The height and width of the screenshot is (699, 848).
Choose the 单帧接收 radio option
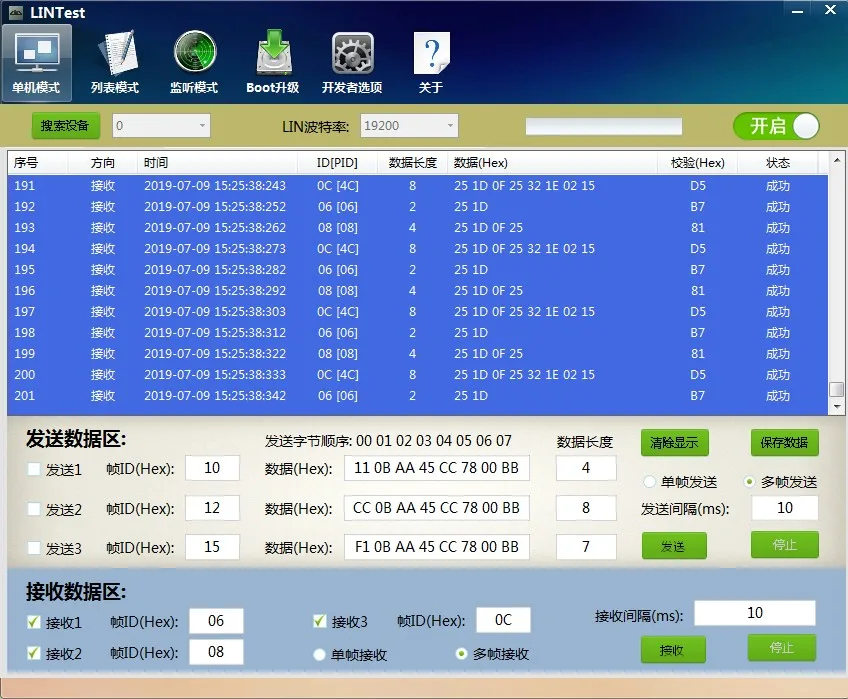coord(320,655)
